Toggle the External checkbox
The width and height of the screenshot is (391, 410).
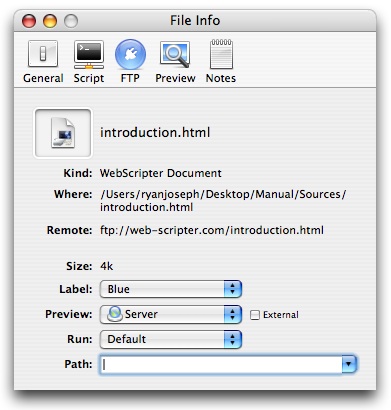pos(255,315)
